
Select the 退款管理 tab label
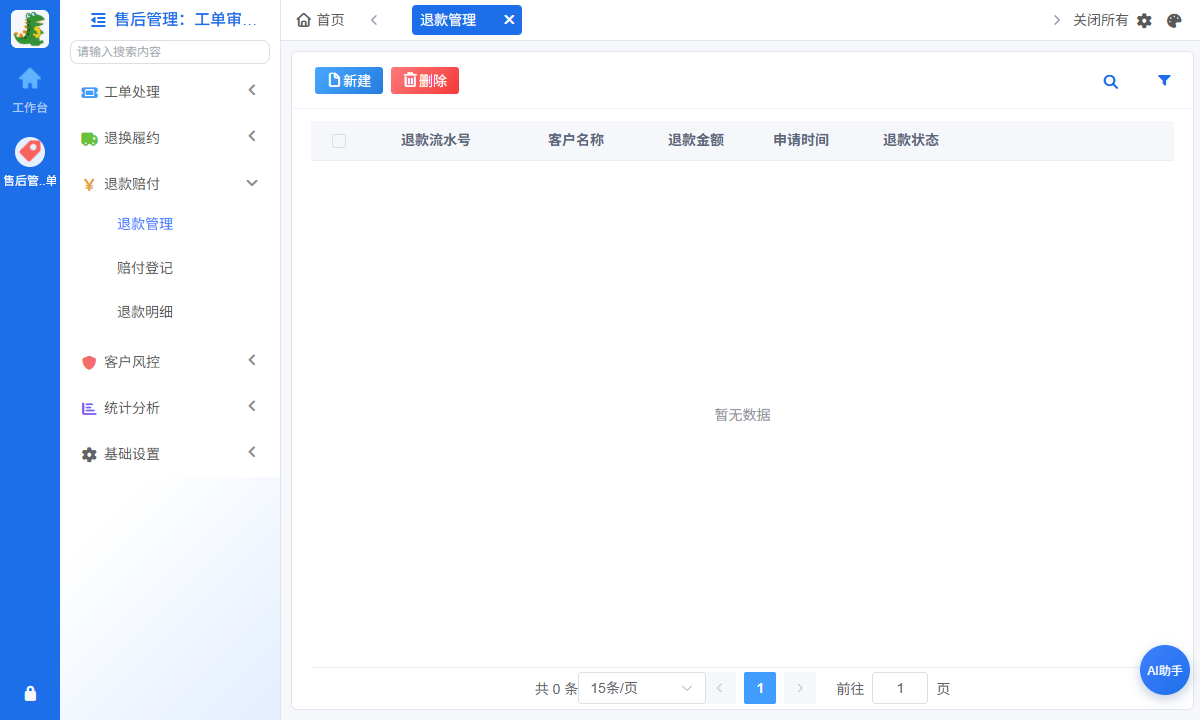[x=448, y=20]
